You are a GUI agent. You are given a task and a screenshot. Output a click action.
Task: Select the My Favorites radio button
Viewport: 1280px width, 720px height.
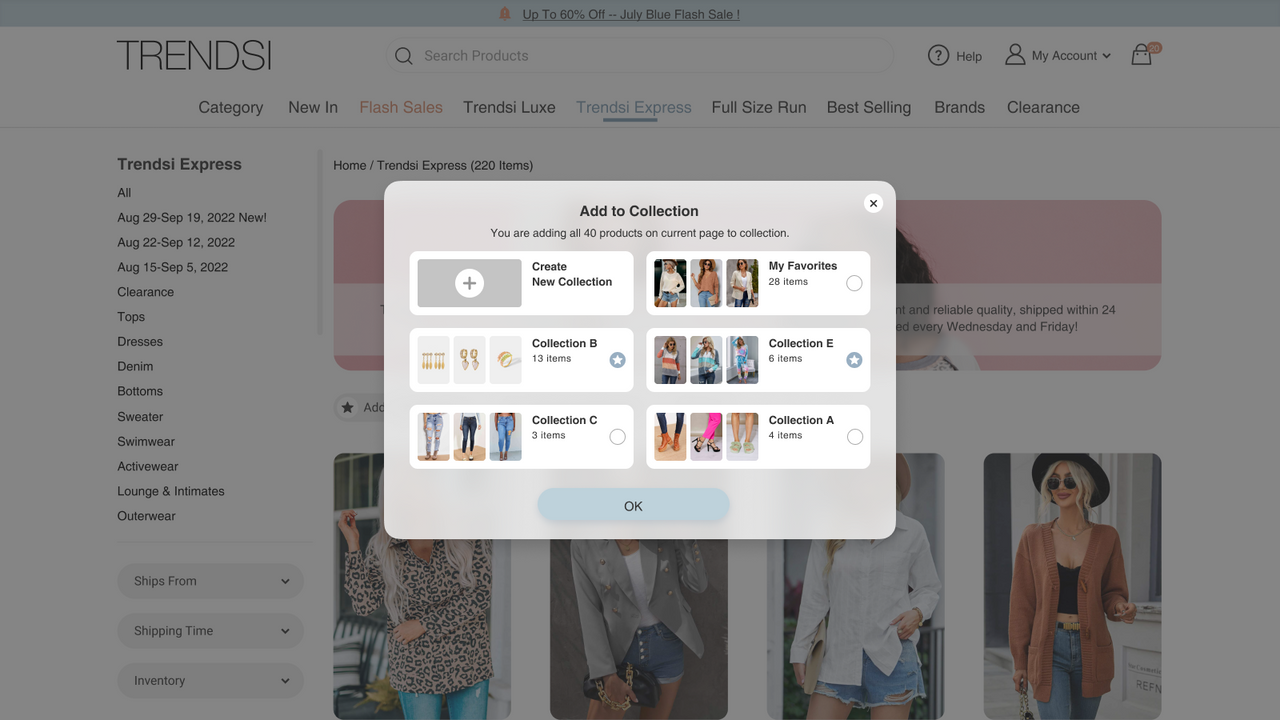pyautogui.click(x=854, y=283)
